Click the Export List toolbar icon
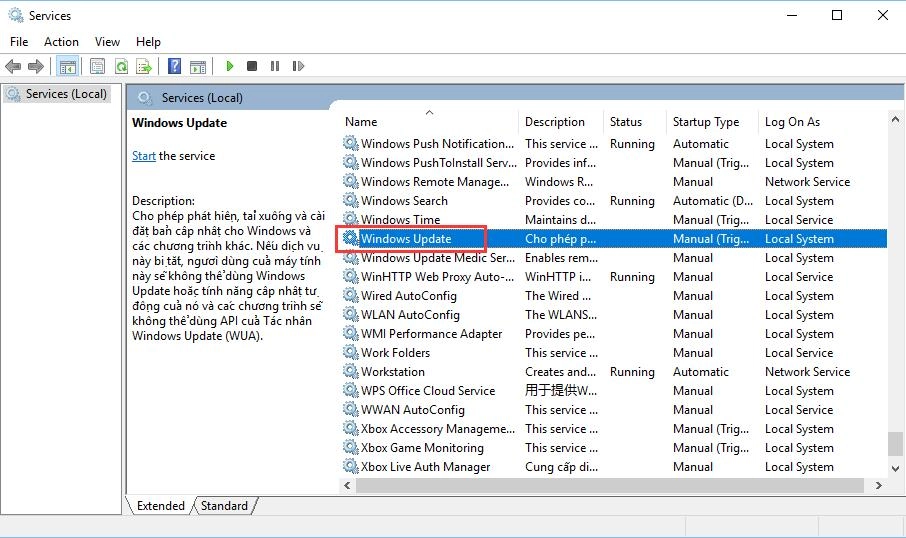906x538 pixels. point(144,66)
